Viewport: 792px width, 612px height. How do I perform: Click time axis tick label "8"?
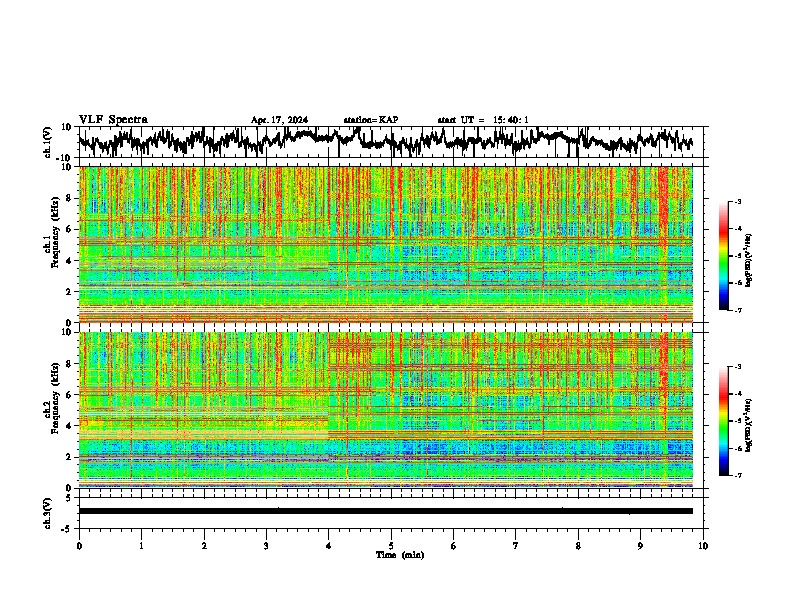point(578,546)
